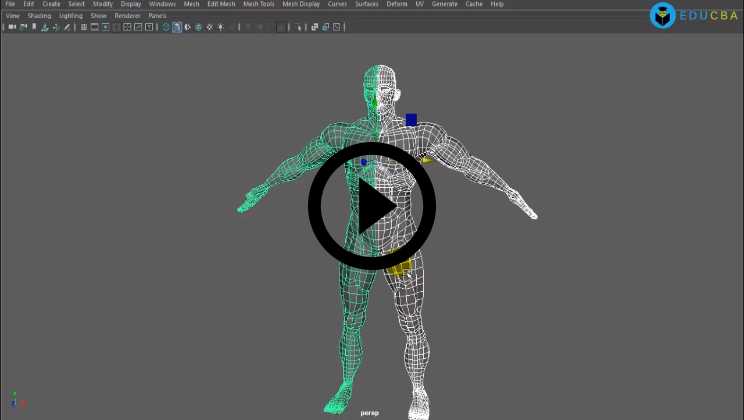Switch to wireframe shading icon
Viewport: 744px width, 420px height.
pyautogui.click(x=166, y=27)
